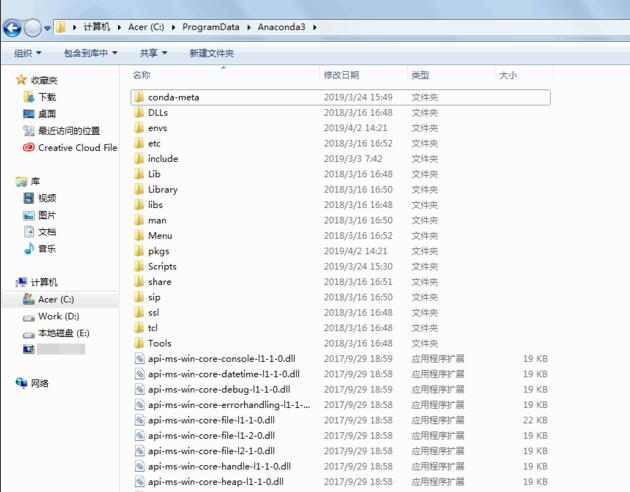Expand the Include in library (包含到库中) dropdown

[x=90, y=53]
